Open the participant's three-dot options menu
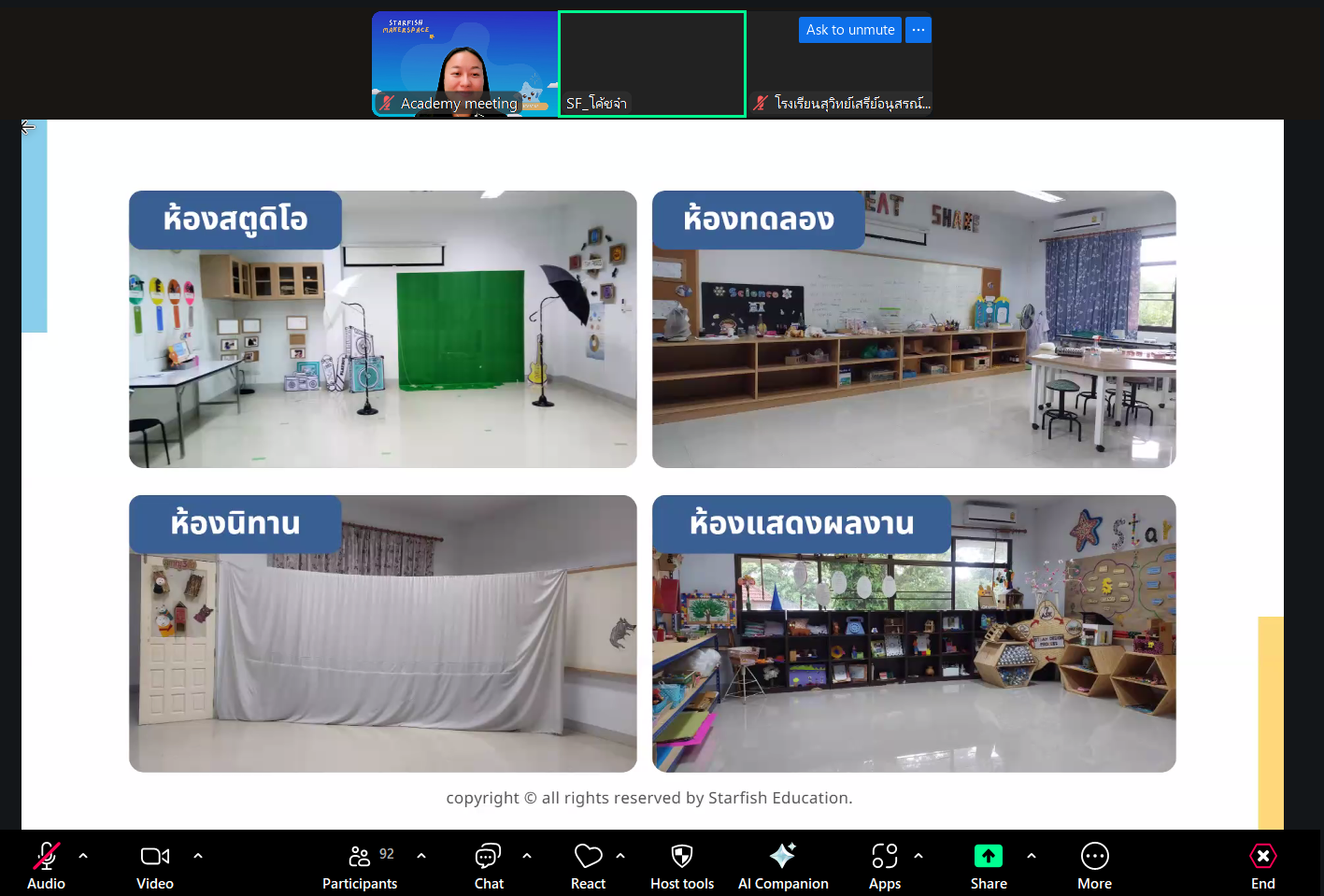1324x896 pixels. coord(918,30)
